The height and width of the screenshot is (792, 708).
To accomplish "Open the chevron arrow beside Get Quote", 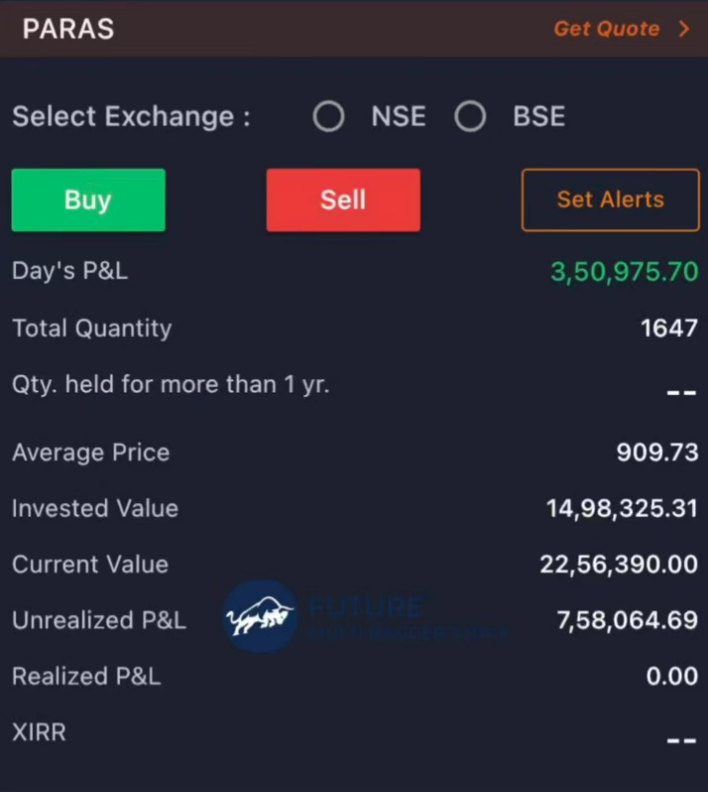I will point(684,29).
